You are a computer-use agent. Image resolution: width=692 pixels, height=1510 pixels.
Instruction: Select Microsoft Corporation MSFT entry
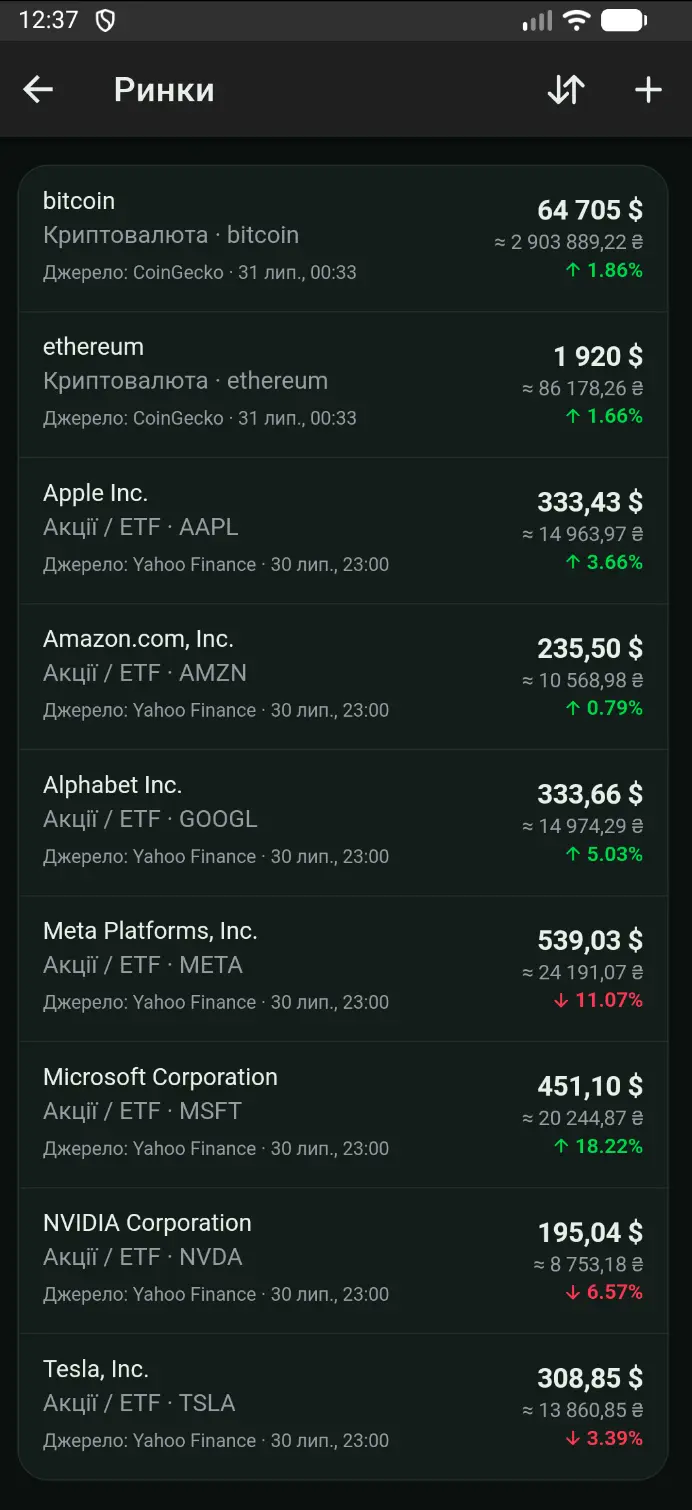(x=343, y=1115)
